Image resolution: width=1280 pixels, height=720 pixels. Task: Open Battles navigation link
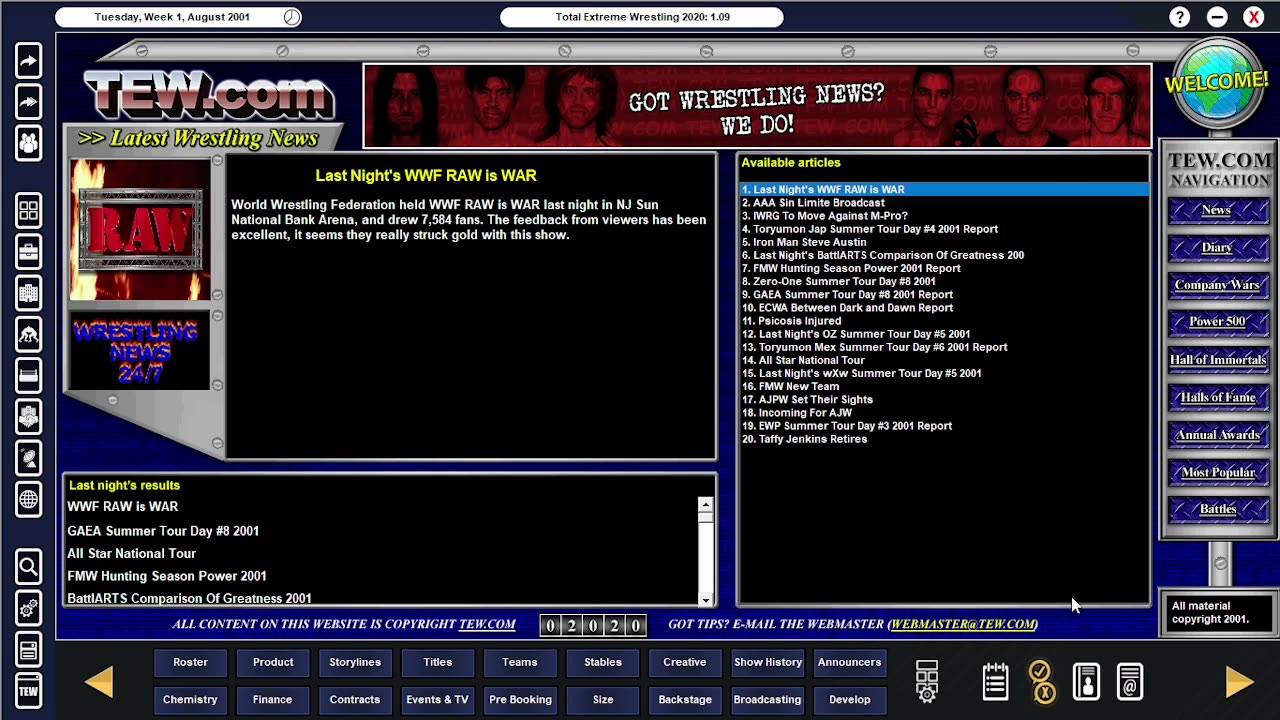(1217, 509)
